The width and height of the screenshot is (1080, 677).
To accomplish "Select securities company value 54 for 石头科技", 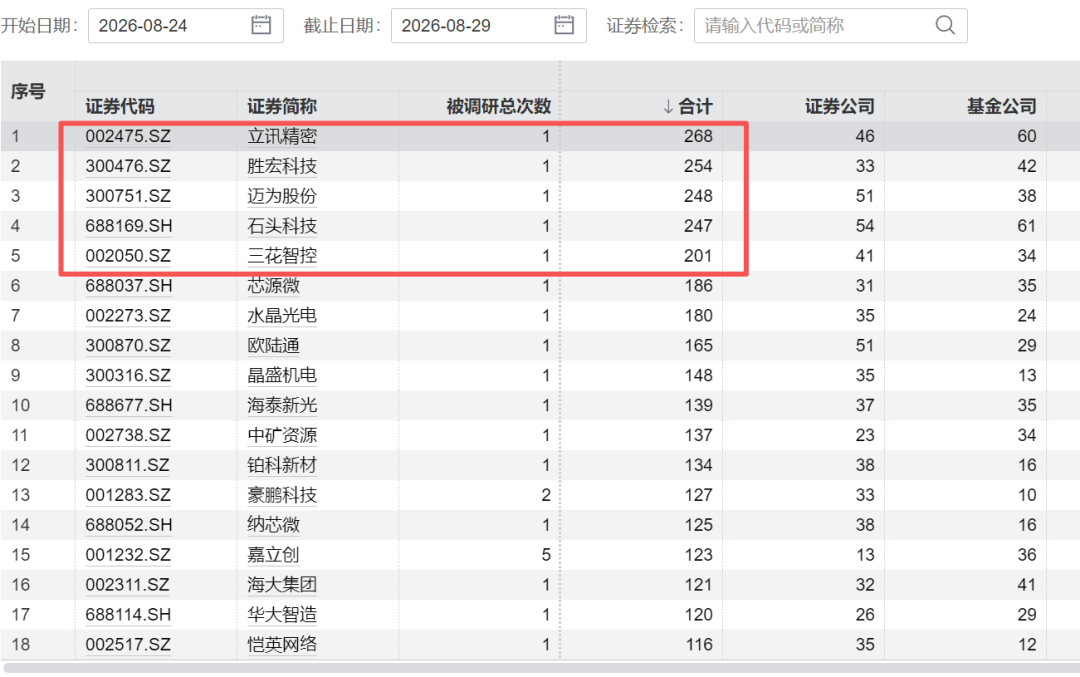I will coord(865,226).
